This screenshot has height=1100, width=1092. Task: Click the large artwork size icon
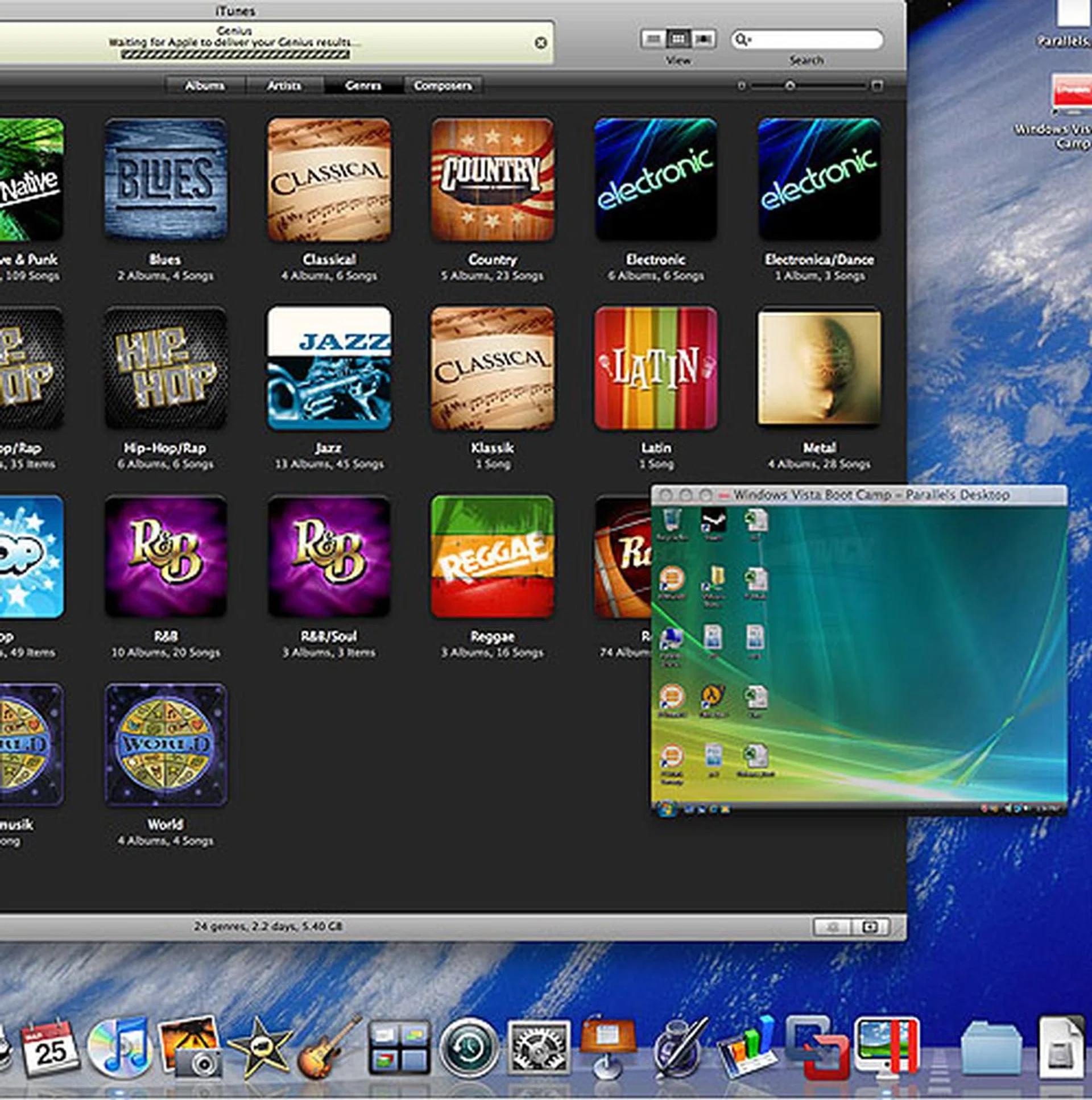pyautogui.click(x=877, y=86)
